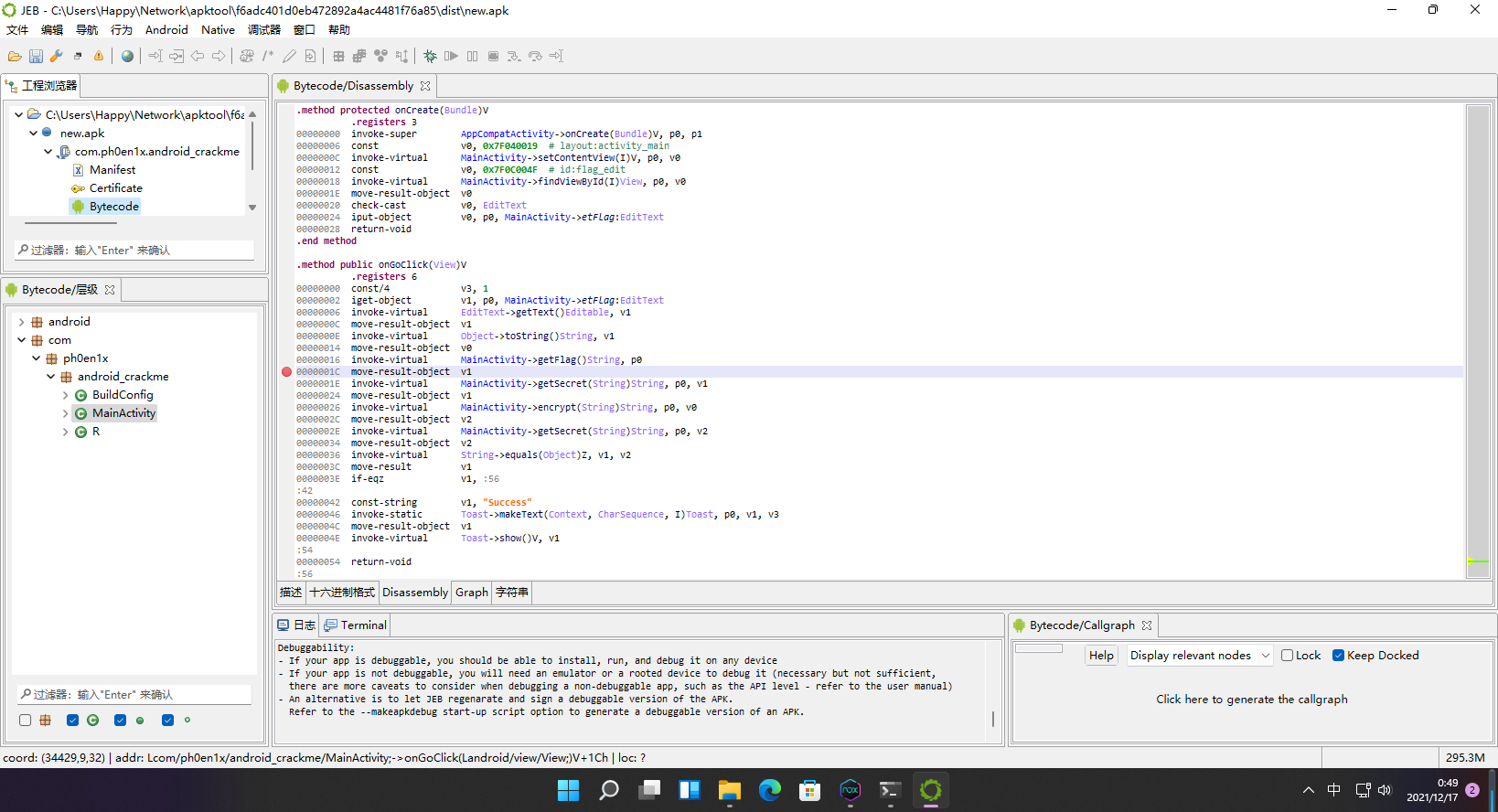Click the bug start-debugging icon
Screen dimensions: 1498x812
pos(430,56)
